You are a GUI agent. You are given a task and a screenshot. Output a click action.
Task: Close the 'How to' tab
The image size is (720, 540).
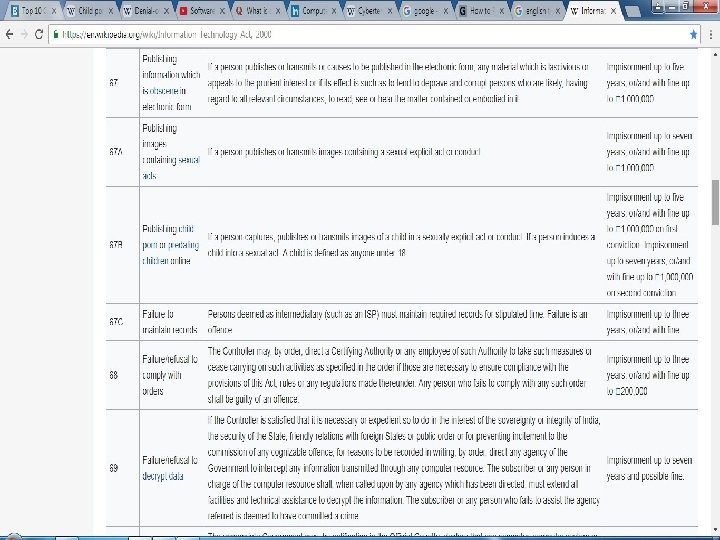click(x=501, y=11)
